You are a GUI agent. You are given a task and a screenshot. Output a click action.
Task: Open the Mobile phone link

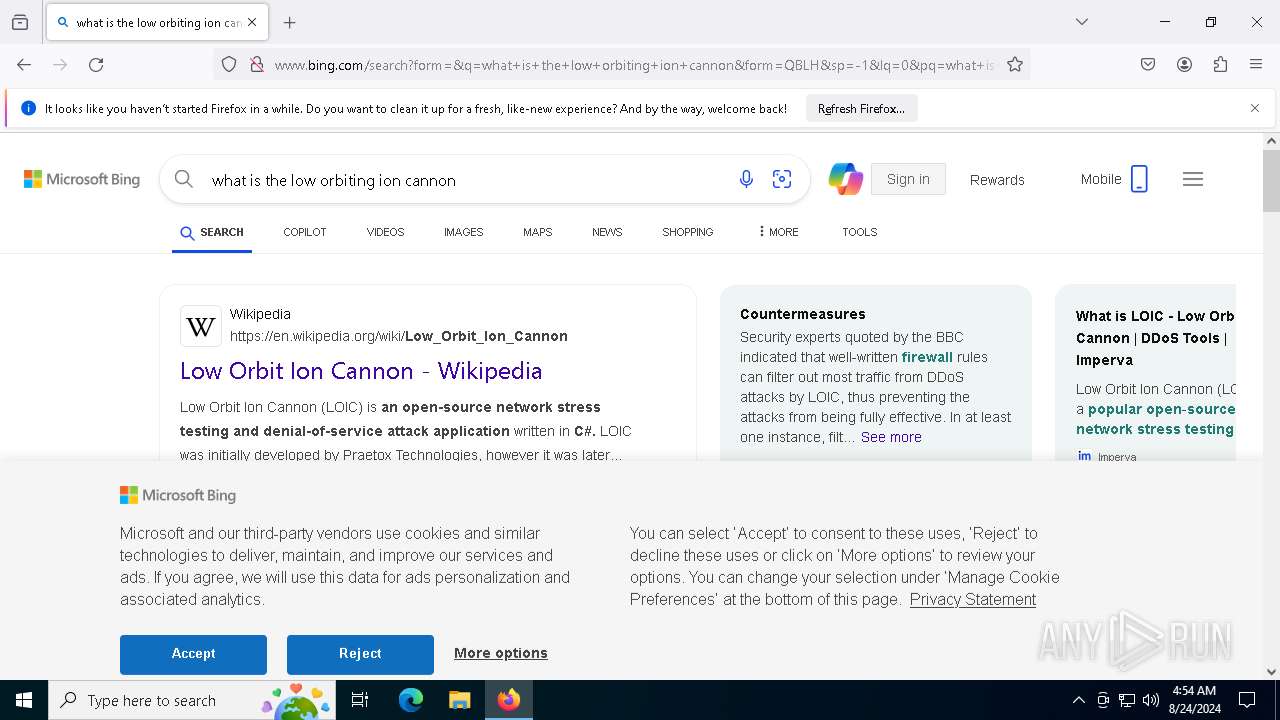click(x=1114, y=179)
